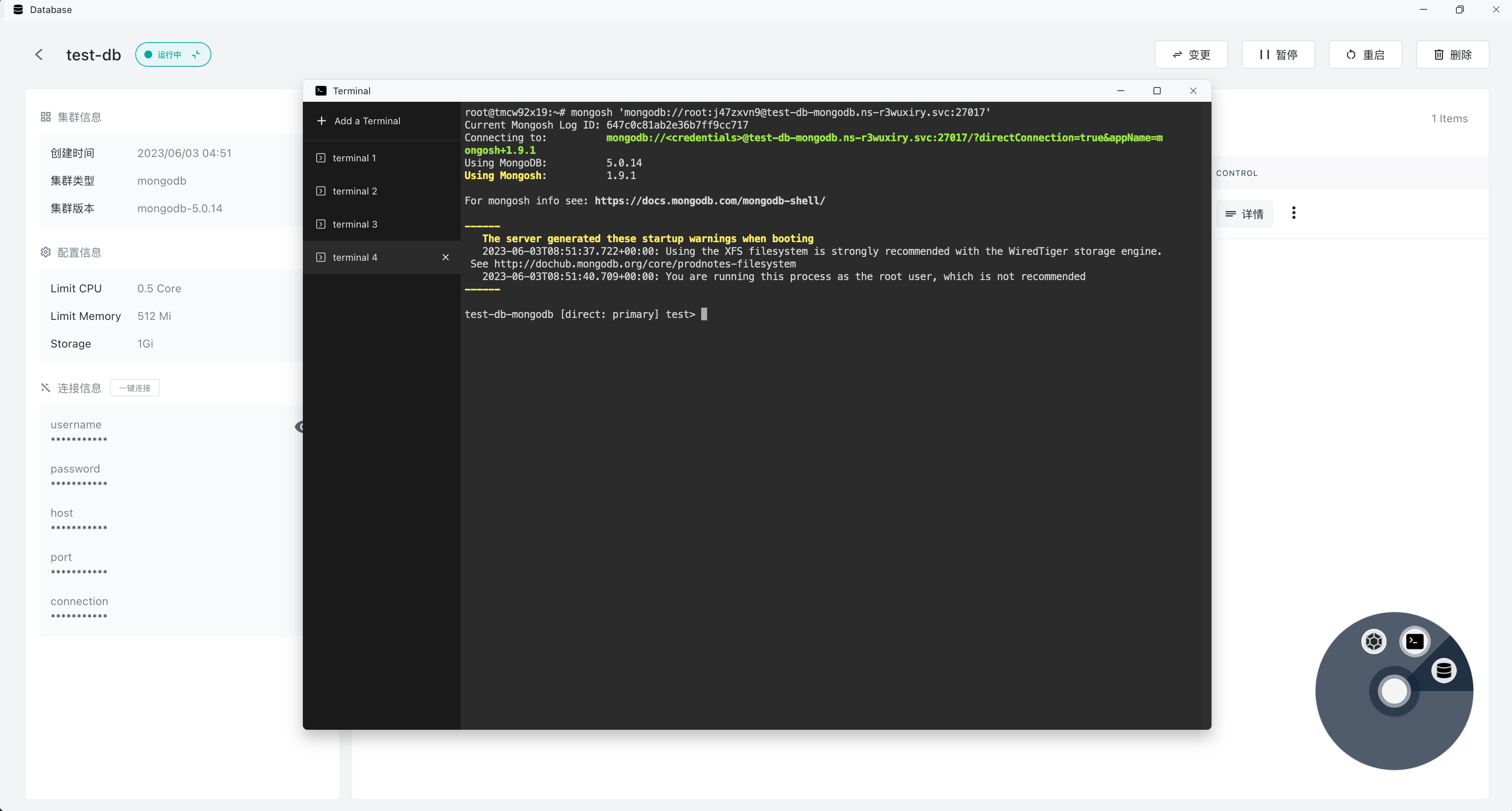Restart the database with 重启 button
Image resolution: width=1512 pixels, height=811 pixels.
(1365, 54)
